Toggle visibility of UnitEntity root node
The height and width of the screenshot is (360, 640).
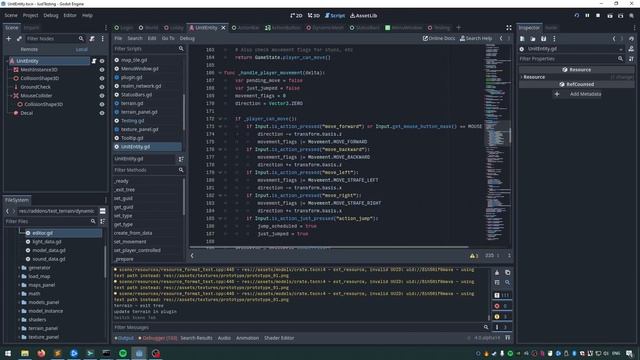click(102, 61)
